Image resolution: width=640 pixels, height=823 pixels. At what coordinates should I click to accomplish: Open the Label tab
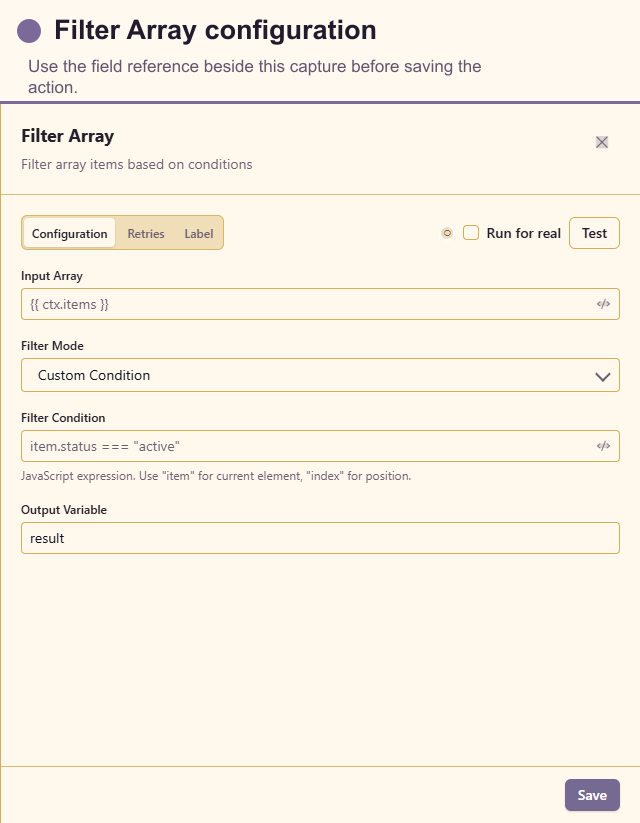tap(199, 234)
